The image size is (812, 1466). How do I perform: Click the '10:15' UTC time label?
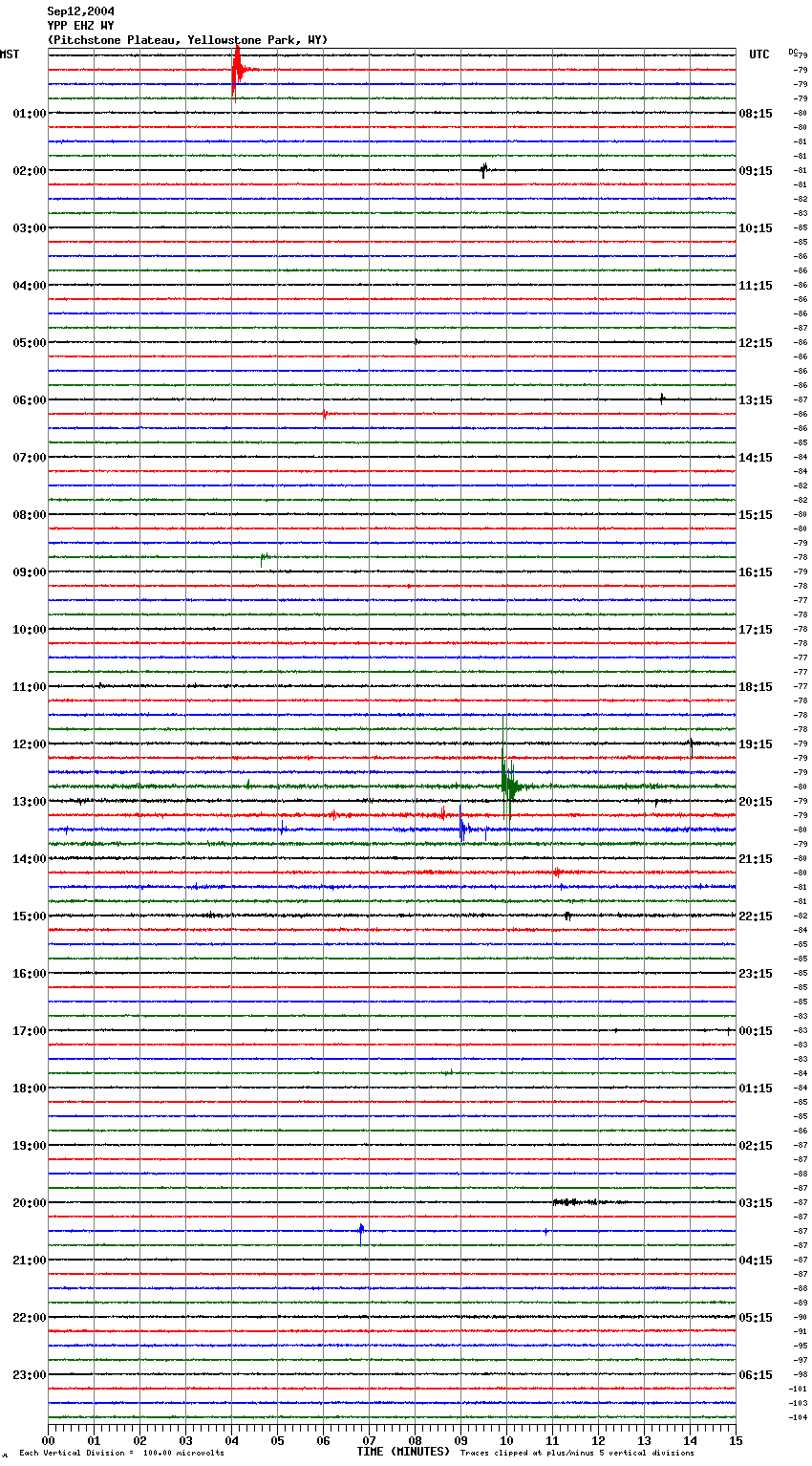pyautogui.click(x=756, y=228)
